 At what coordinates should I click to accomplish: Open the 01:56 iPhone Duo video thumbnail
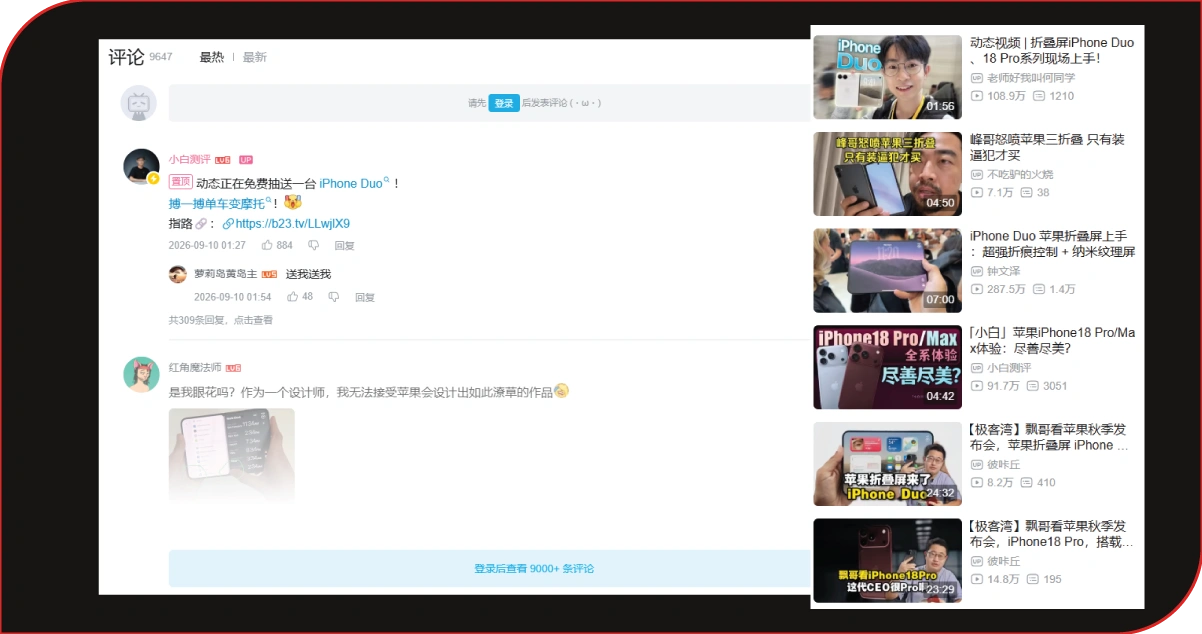click(x=887, y=77)
